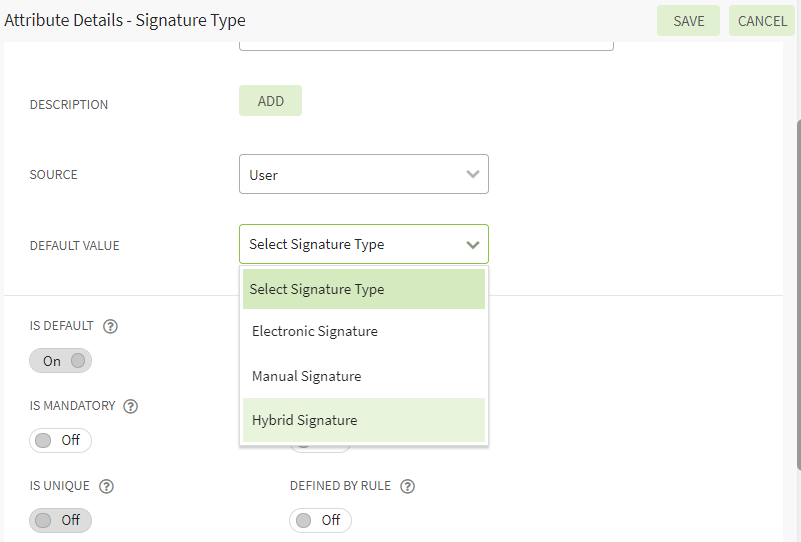Click the SOURCE dropdown chevron arrow
The height and width of the screenshot is (542, 801).
(473, 174)
